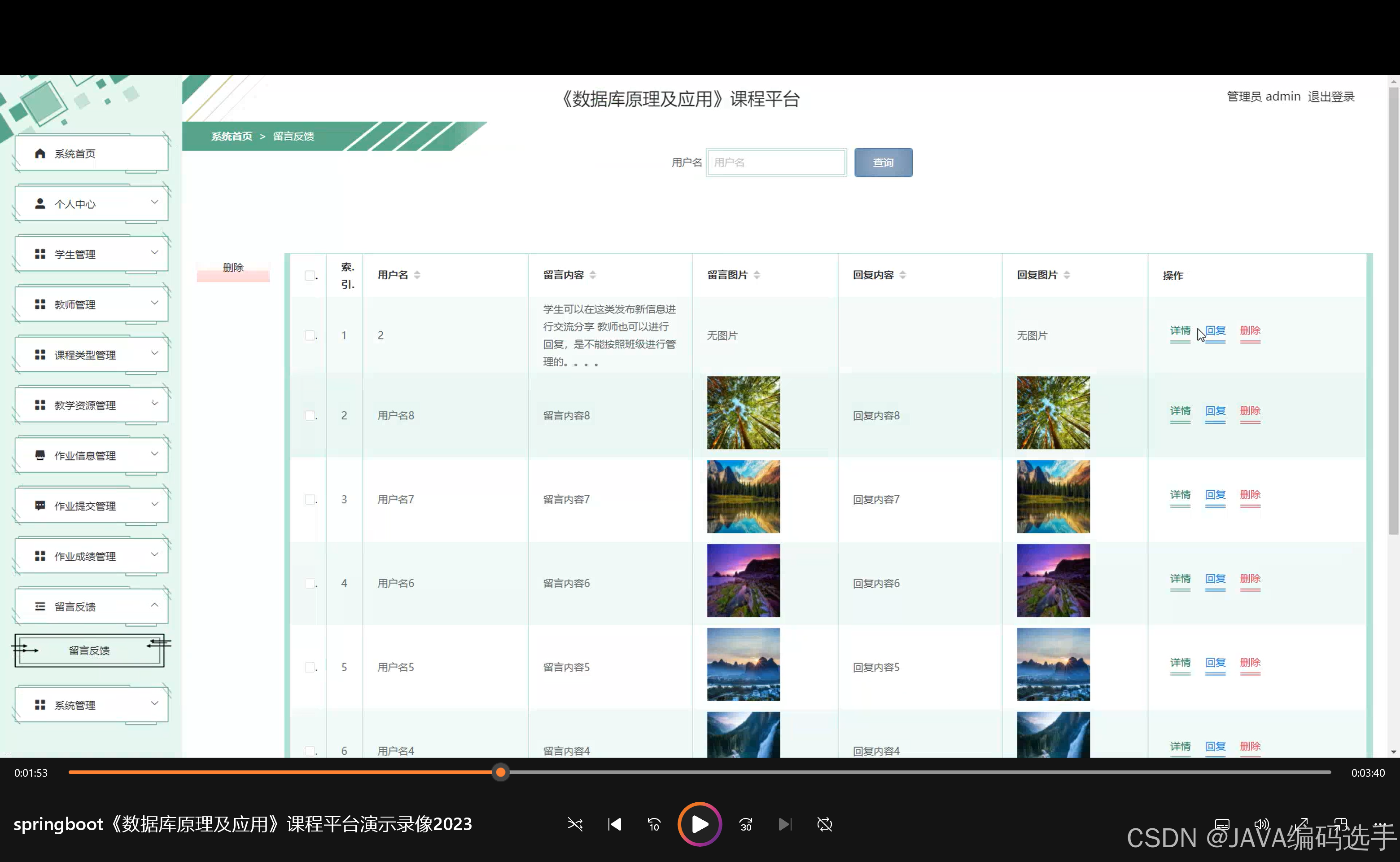
Task: Click the 管理员 admin account label
Action: click(1263, 97)
